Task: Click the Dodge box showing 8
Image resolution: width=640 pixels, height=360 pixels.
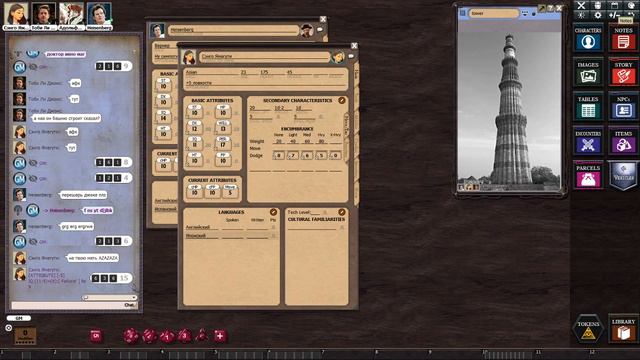Action: pyautogui.click(x=279, y=156)
